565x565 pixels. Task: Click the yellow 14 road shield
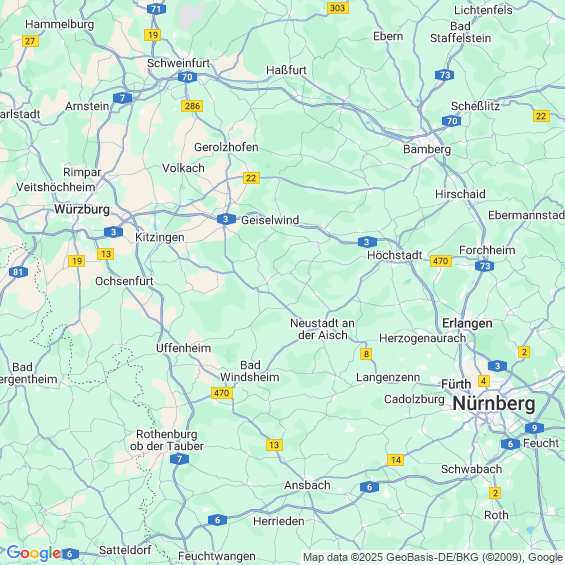coord(396,460)
